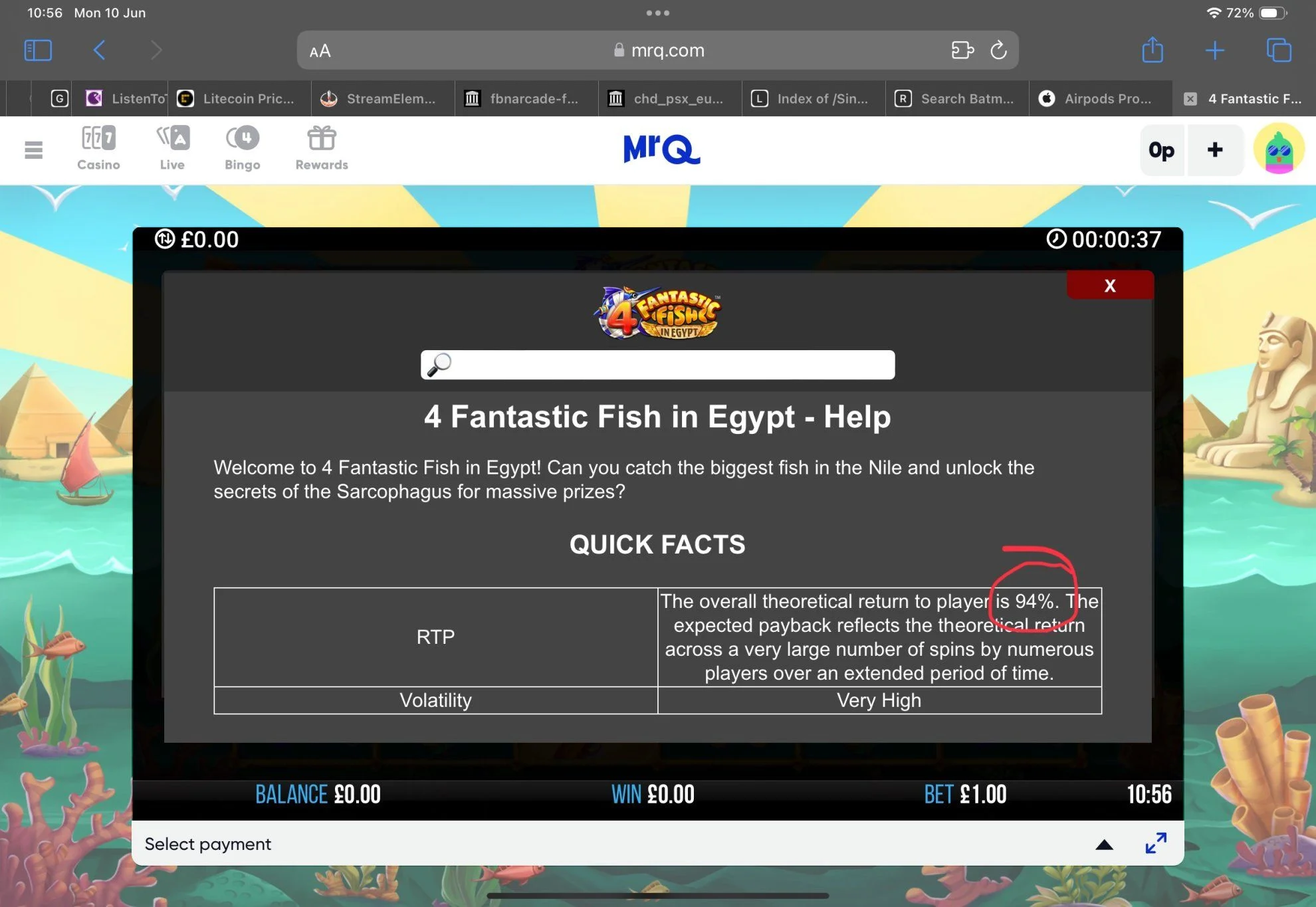Close the 4 Fantastic Fish tab
Viewport: 1316px width, 907px height.
(1190, 99)
